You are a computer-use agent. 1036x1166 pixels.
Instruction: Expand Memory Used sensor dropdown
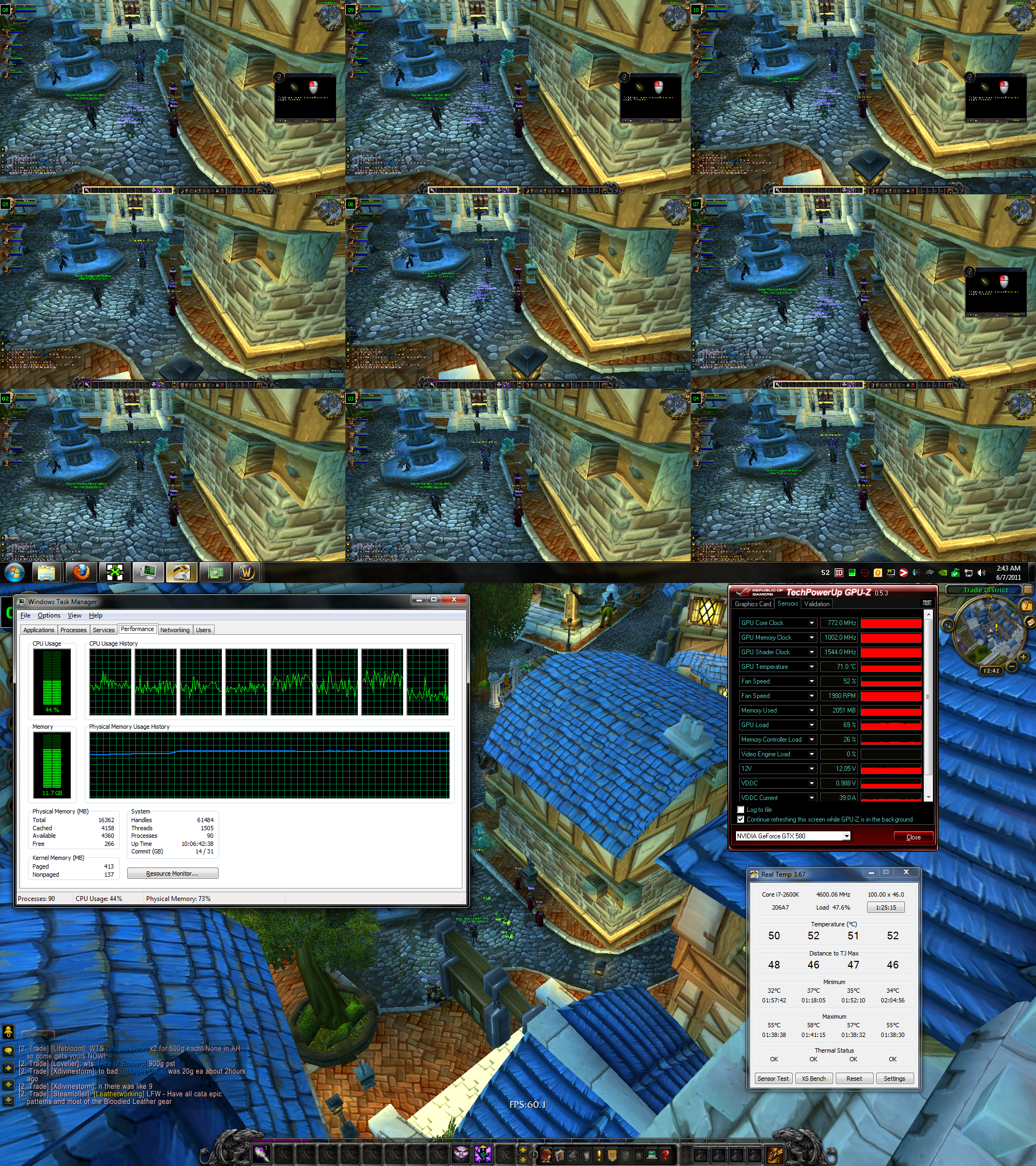click(812, 710)
